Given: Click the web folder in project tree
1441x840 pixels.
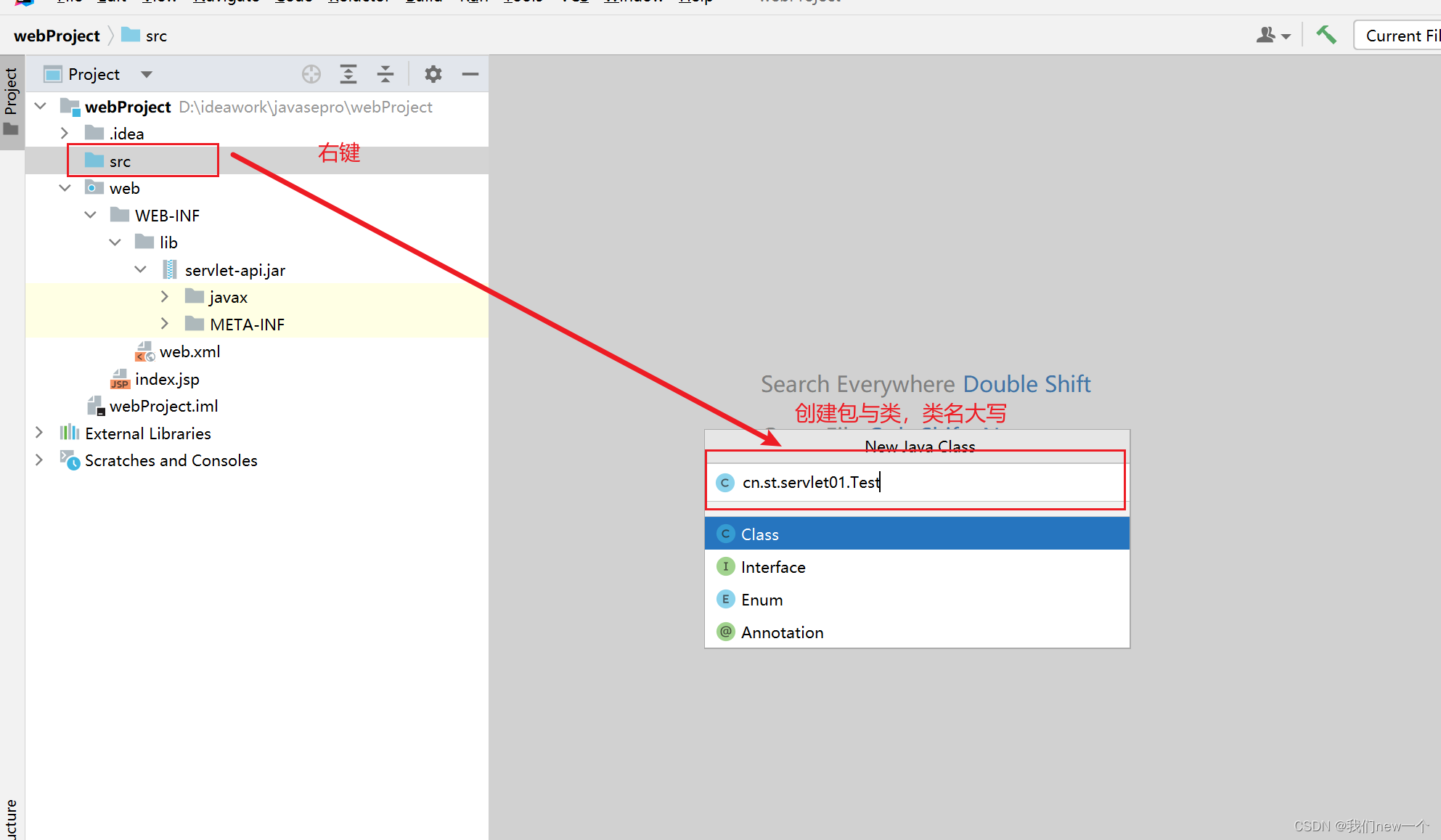Looking at the screenshot, I should point(123,189).
